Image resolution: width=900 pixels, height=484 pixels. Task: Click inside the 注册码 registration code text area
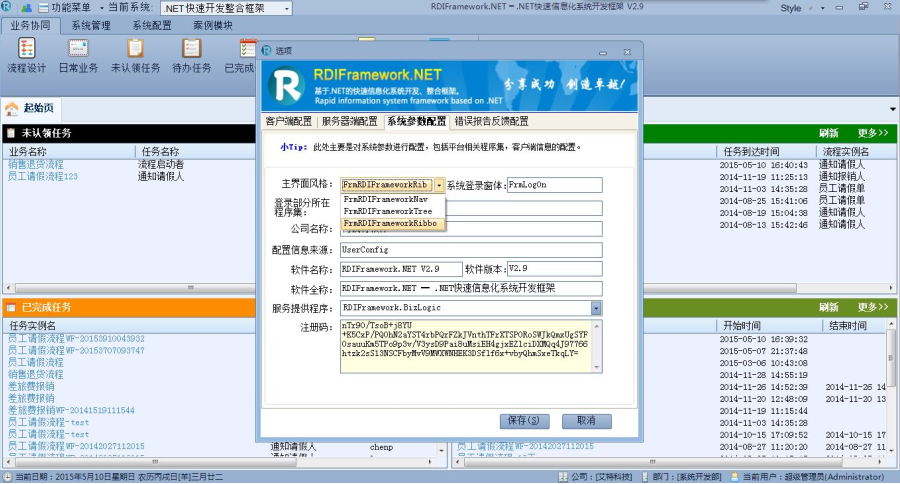(466, 347)
